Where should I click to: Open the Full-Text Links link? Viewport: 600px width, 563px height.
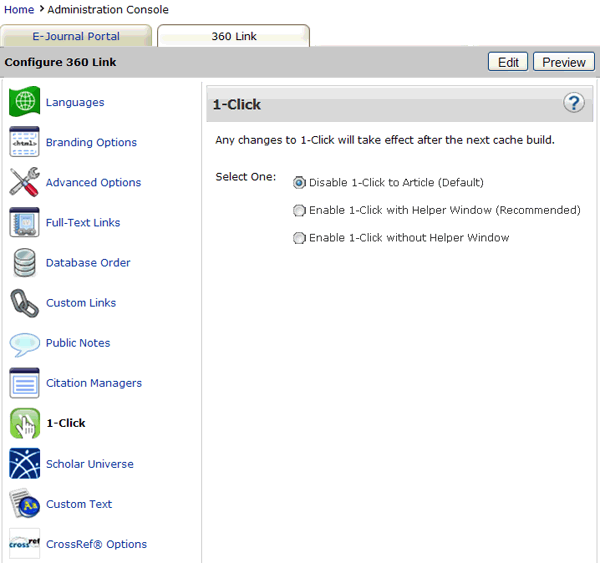83,222
